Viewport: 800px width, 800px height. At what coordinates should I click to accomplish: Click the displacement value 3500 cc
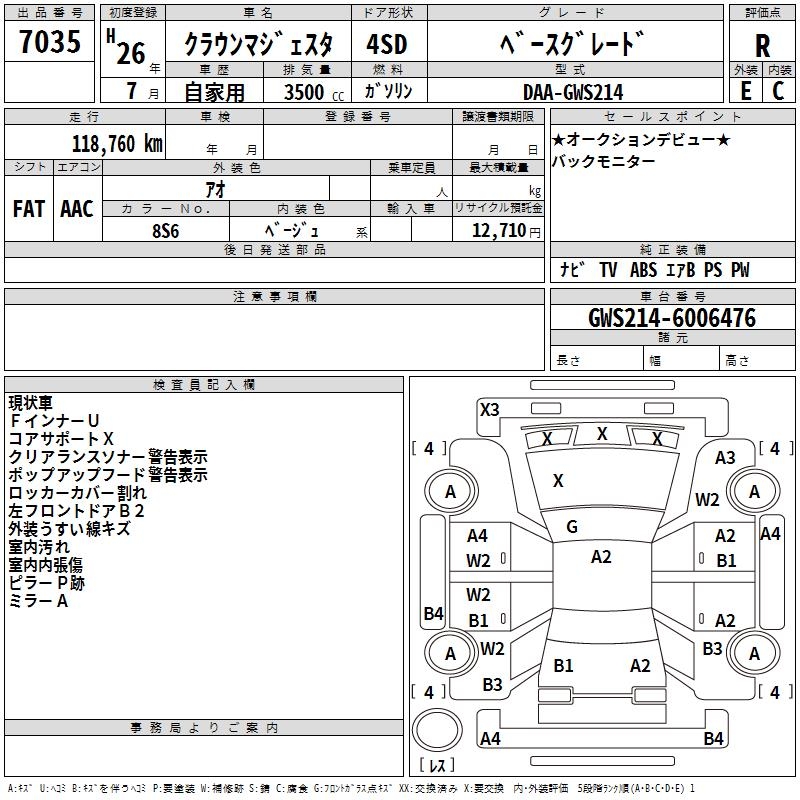coord(314,92)
